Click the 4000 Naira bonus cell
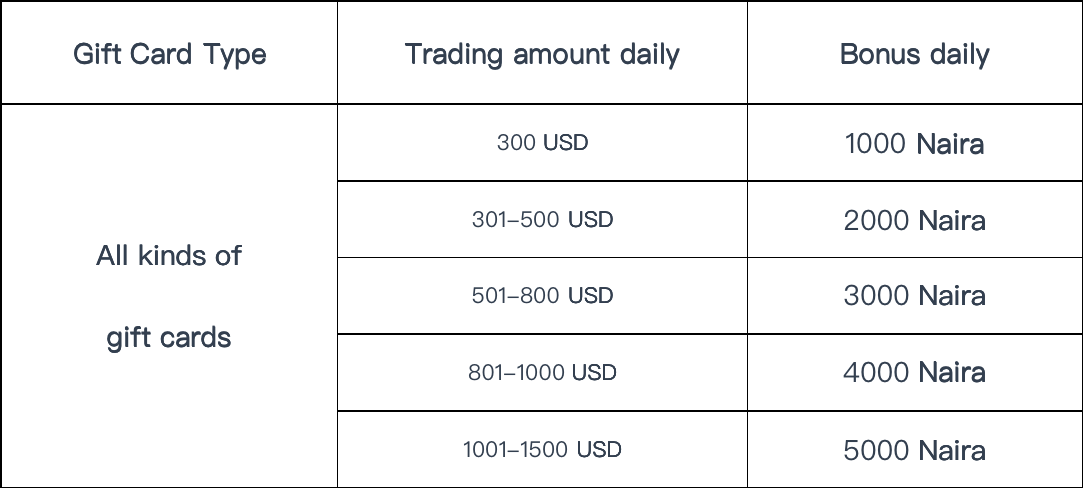The height and width of the screenshot is (493, 1088). coord(915,373)
